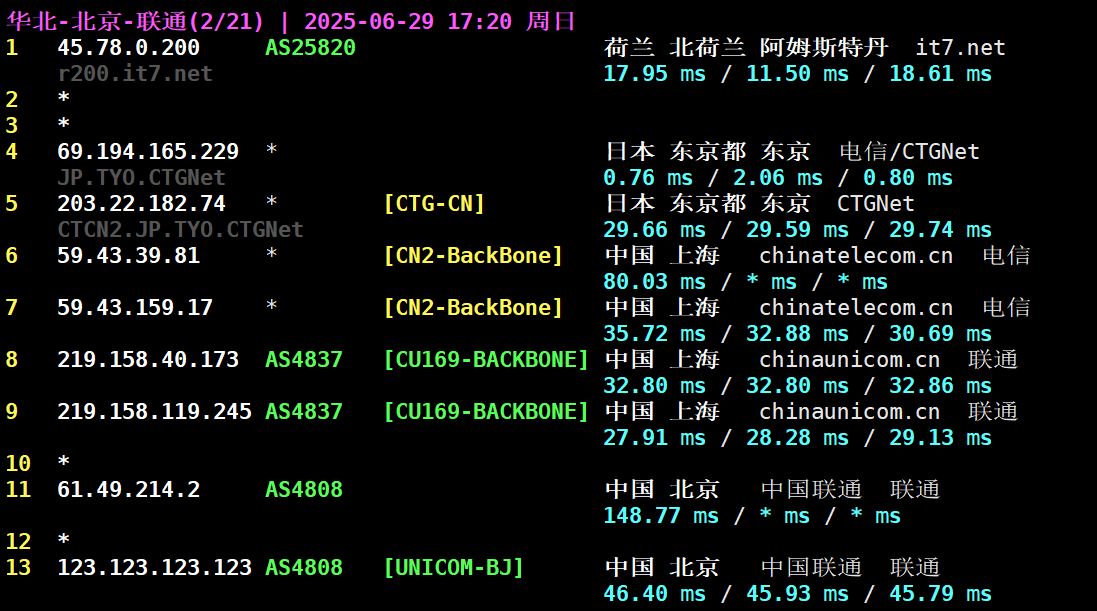
Task: Select the 2.06 ms latency value
Action: [x=777, y=177]
